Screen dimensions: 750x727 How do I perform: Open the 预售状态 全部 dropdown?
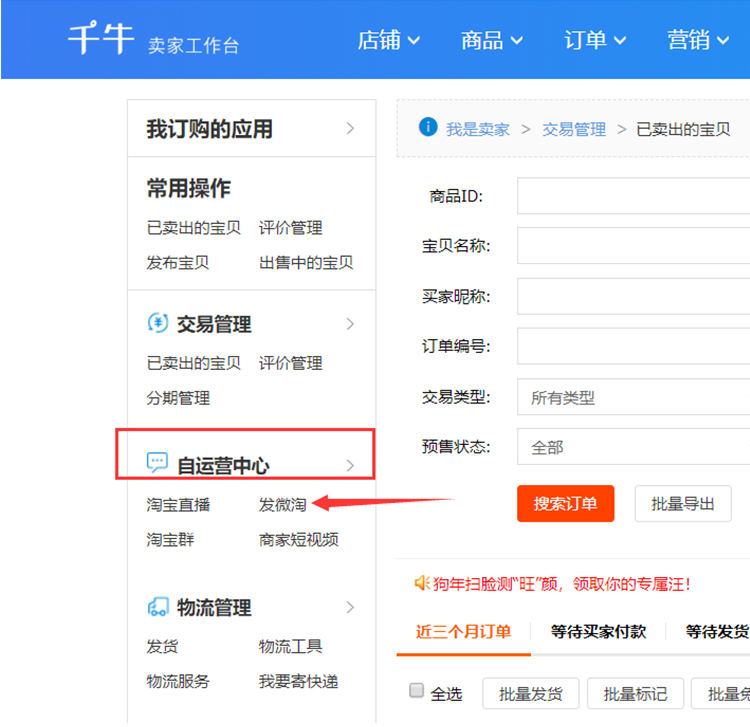(x=633, y=447)
